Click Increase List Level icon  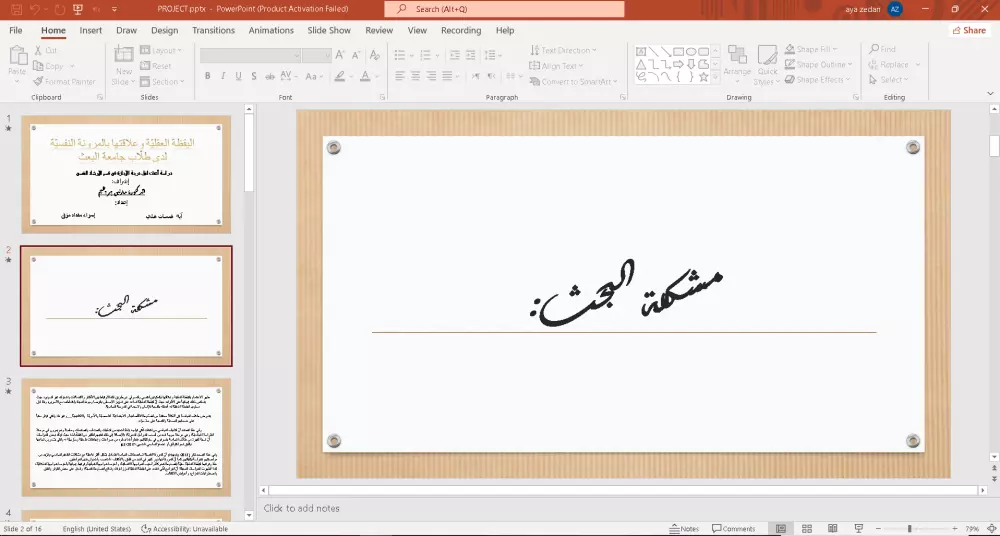pyautogui.click(x=471, y=56)
